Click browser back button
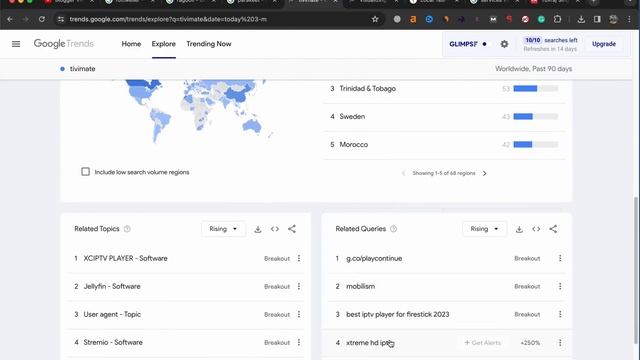The image size is (640, 360). (10, 19)
